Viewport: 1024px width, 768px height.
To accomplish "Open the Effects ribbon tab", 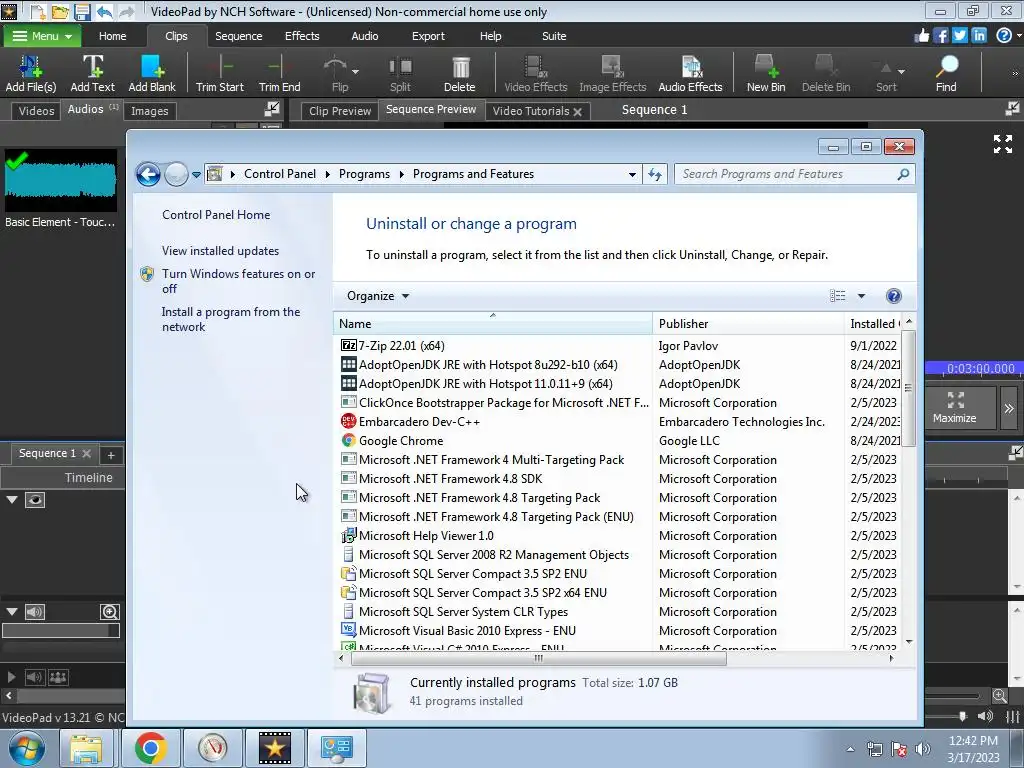I will [302, 36].
